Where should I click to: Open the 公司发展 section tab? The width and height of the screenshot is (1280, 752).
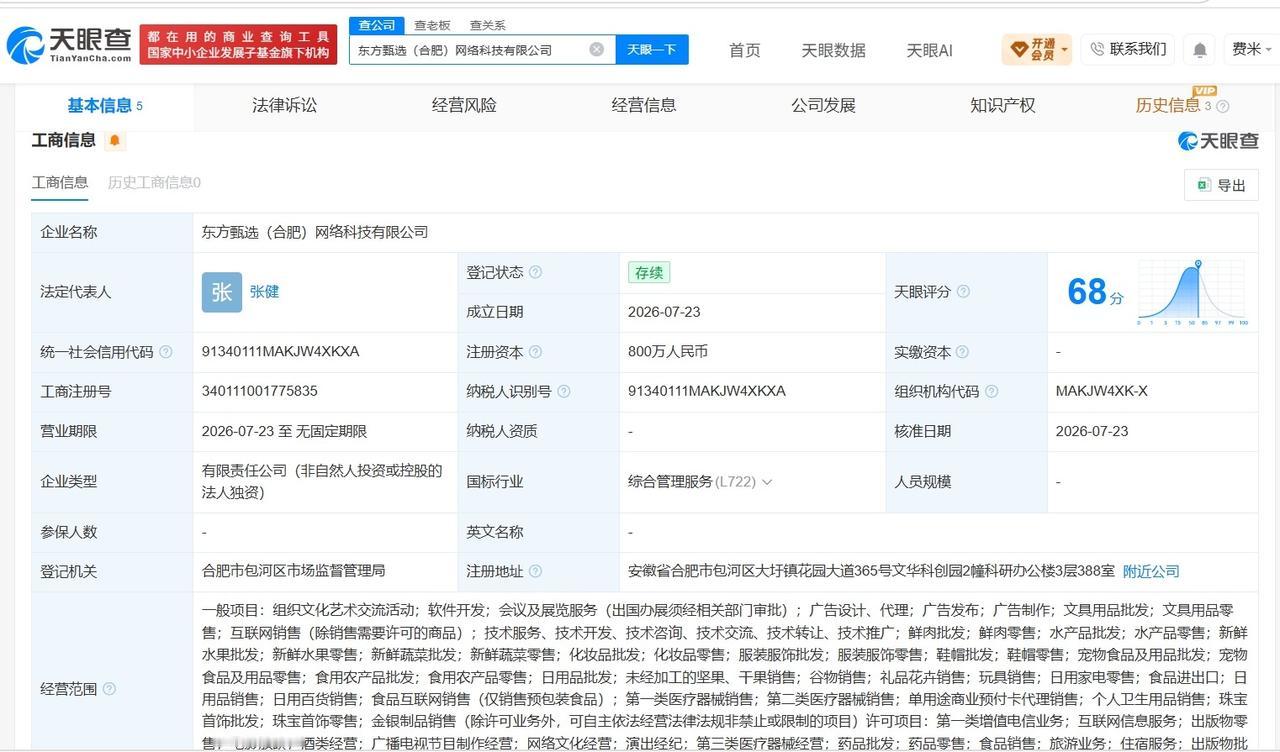tap(823, 105)
